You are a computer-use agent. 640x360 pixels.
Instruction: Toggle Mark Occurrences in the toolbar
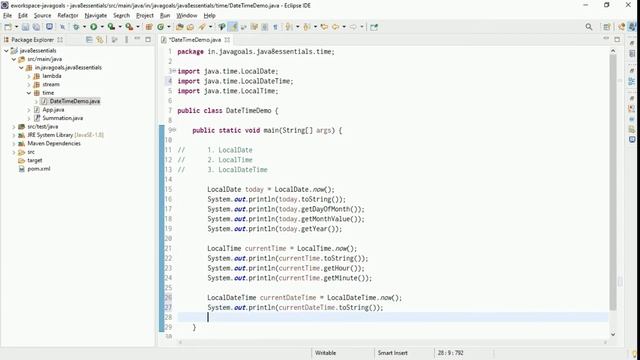click(233, 27)
